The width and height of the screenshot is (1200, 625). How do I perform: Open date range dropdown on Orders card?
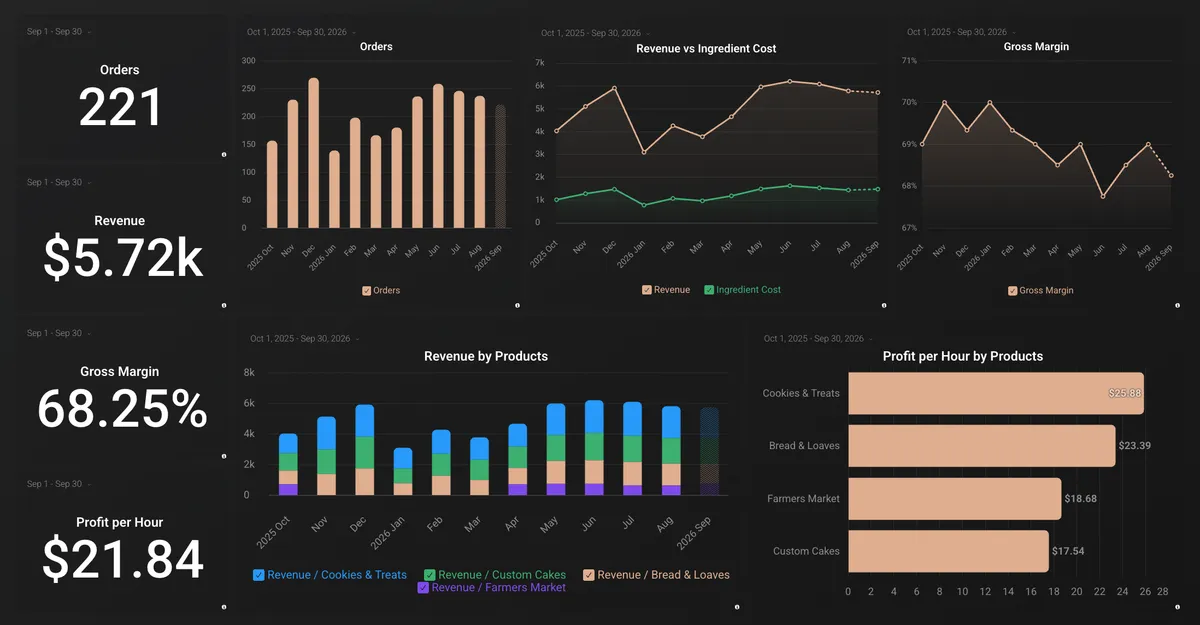[60, 32]
